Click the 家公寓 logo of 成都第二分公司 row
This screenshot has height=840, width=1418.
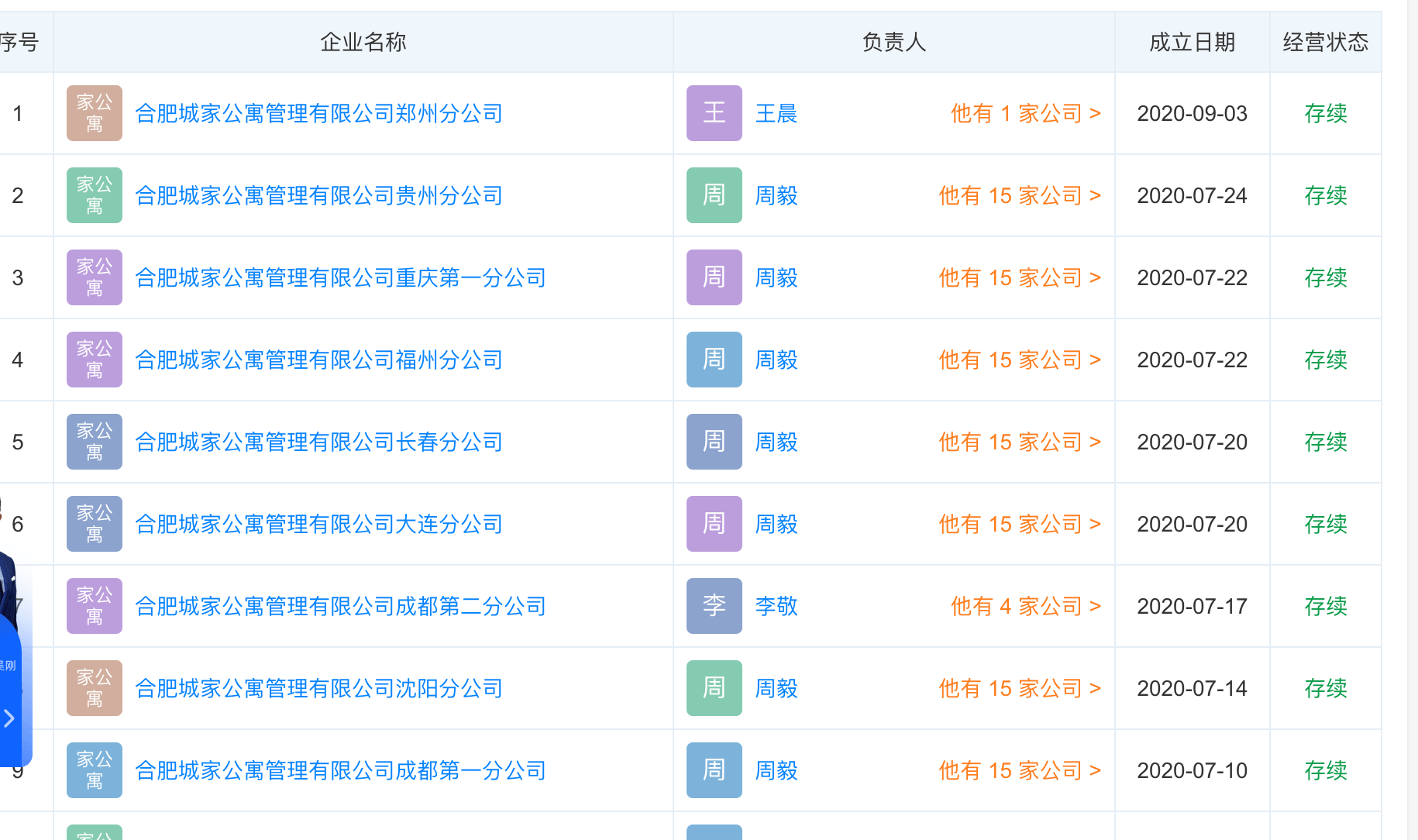(95, 606)
